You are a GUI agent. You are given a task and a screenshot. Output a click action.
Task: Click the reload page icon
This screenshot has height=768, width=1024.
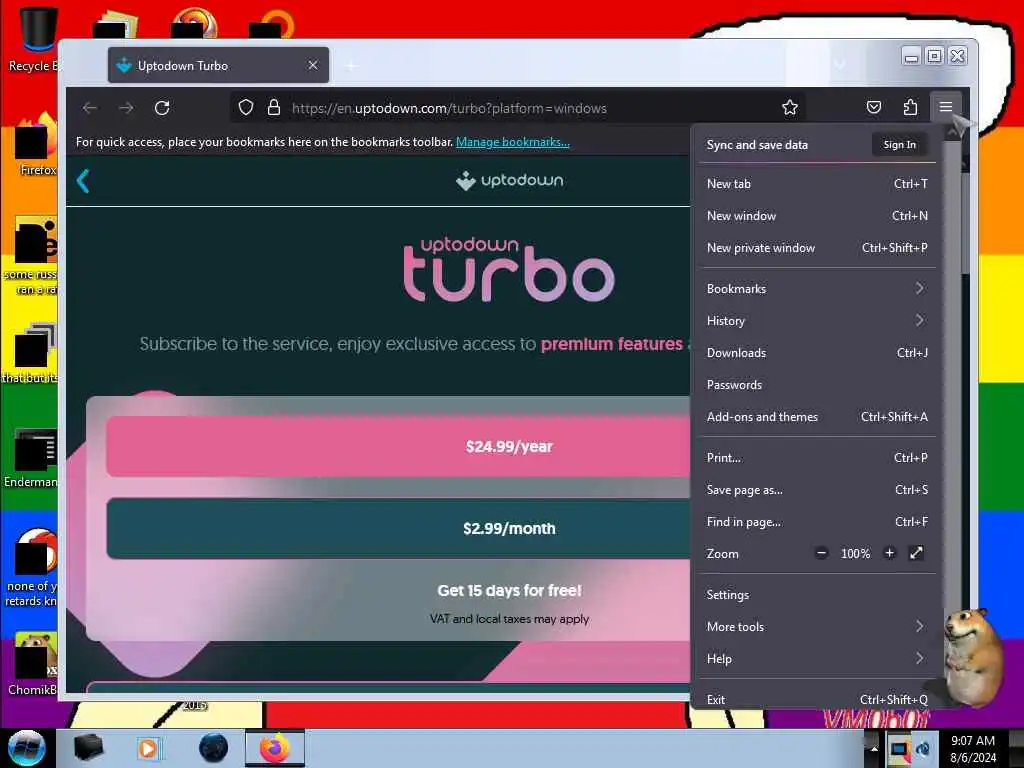[x=162, y=108]
